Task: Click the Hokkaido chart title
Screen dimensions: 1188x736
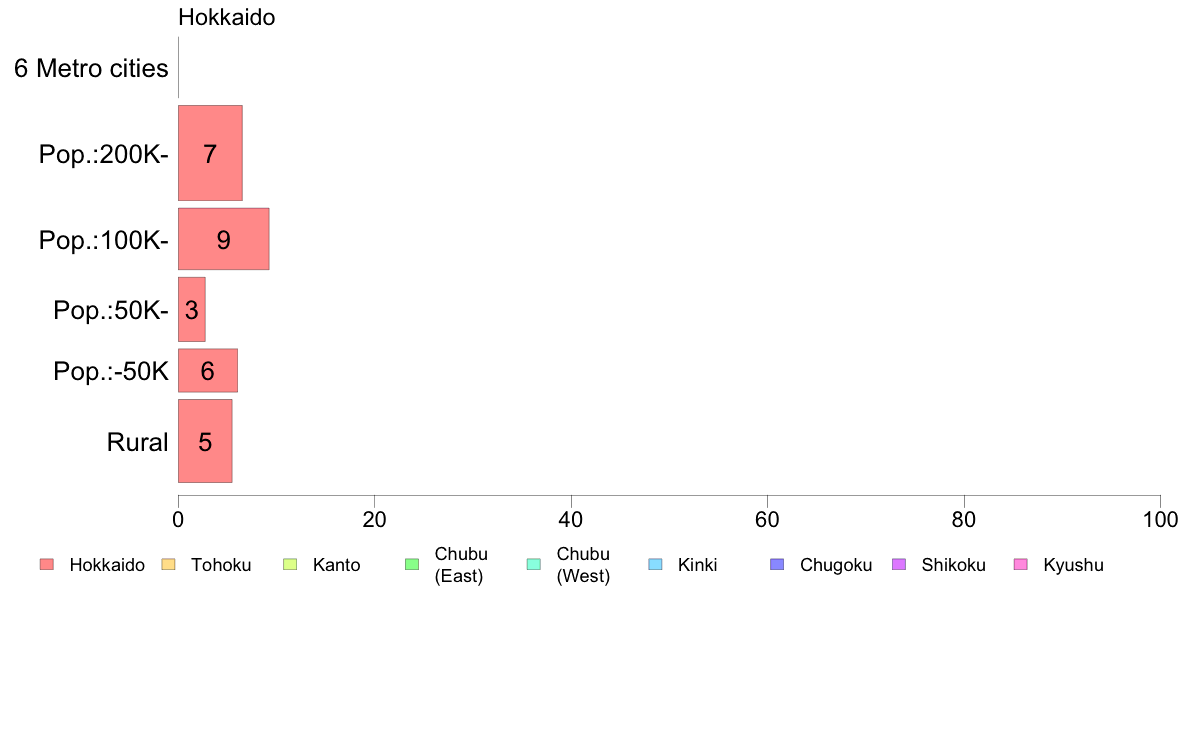Action: 227,17
